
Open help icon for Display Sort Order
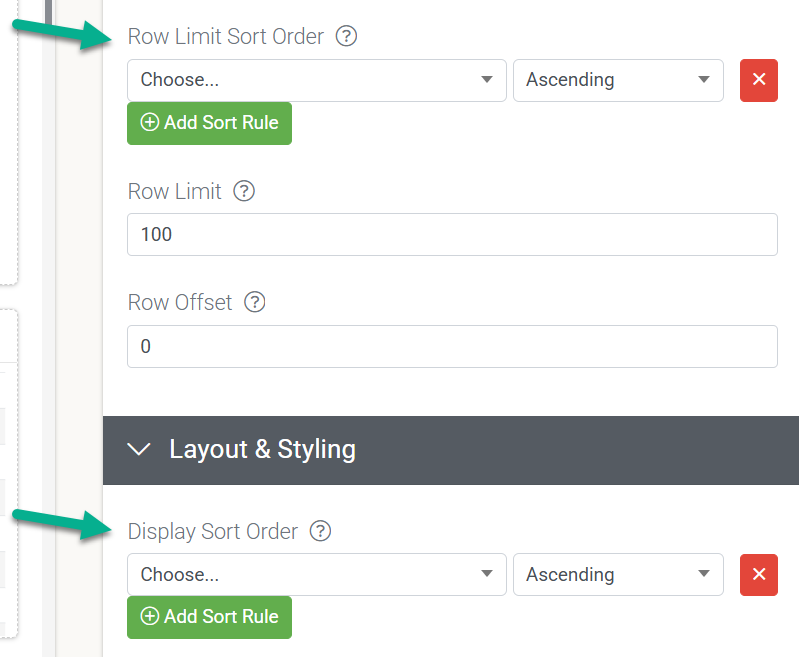pyautogui.click(x=320, y=531)
